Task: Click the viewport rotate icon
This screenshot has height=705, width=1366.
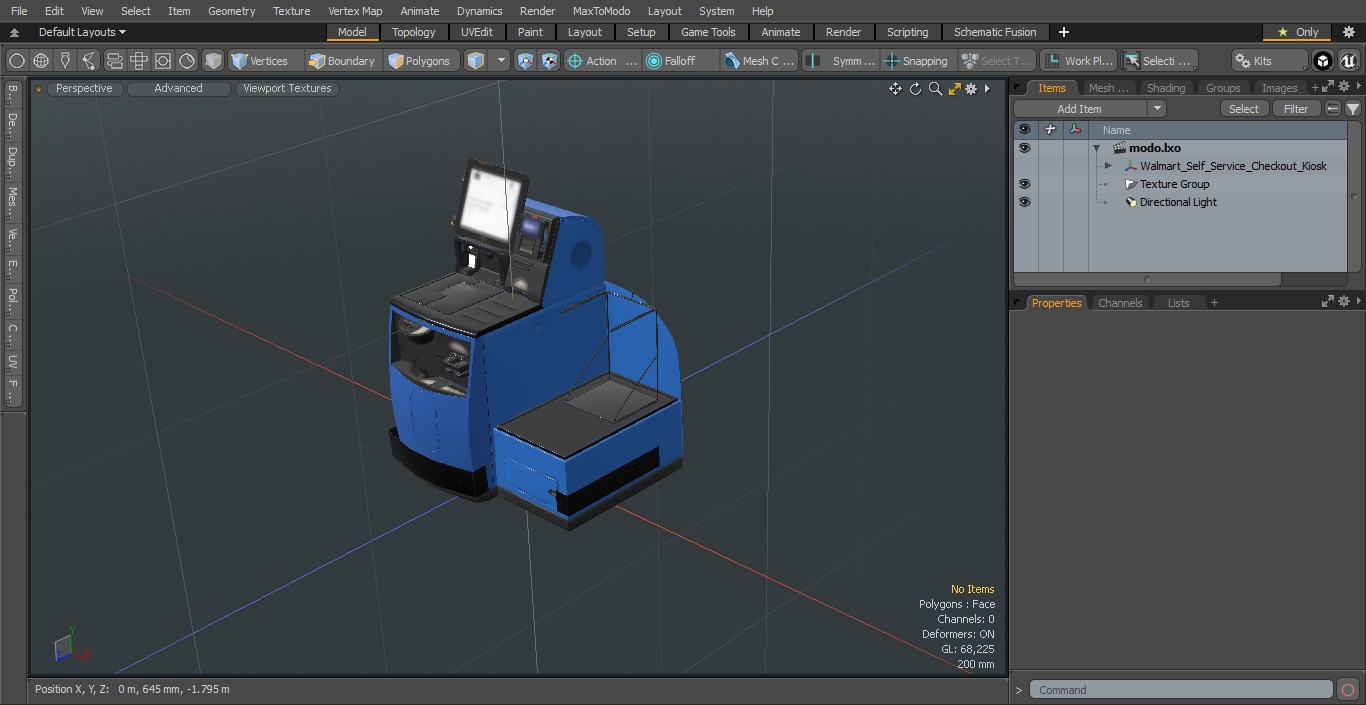Action: coord(915,89)
